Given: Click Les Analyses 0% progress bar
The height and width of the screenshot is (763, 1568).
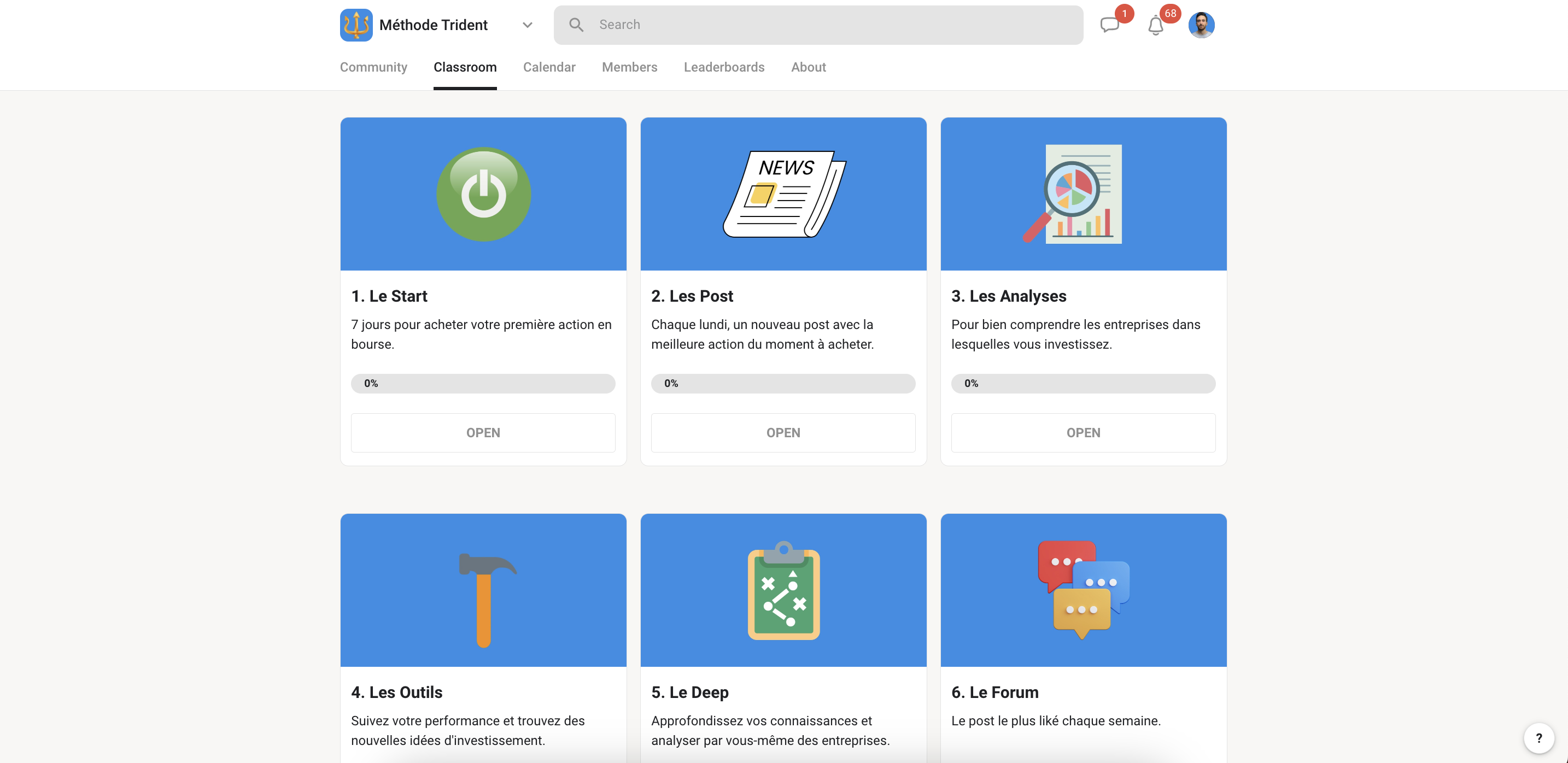Looking at the screenshot, I should tap(1084, 383).
